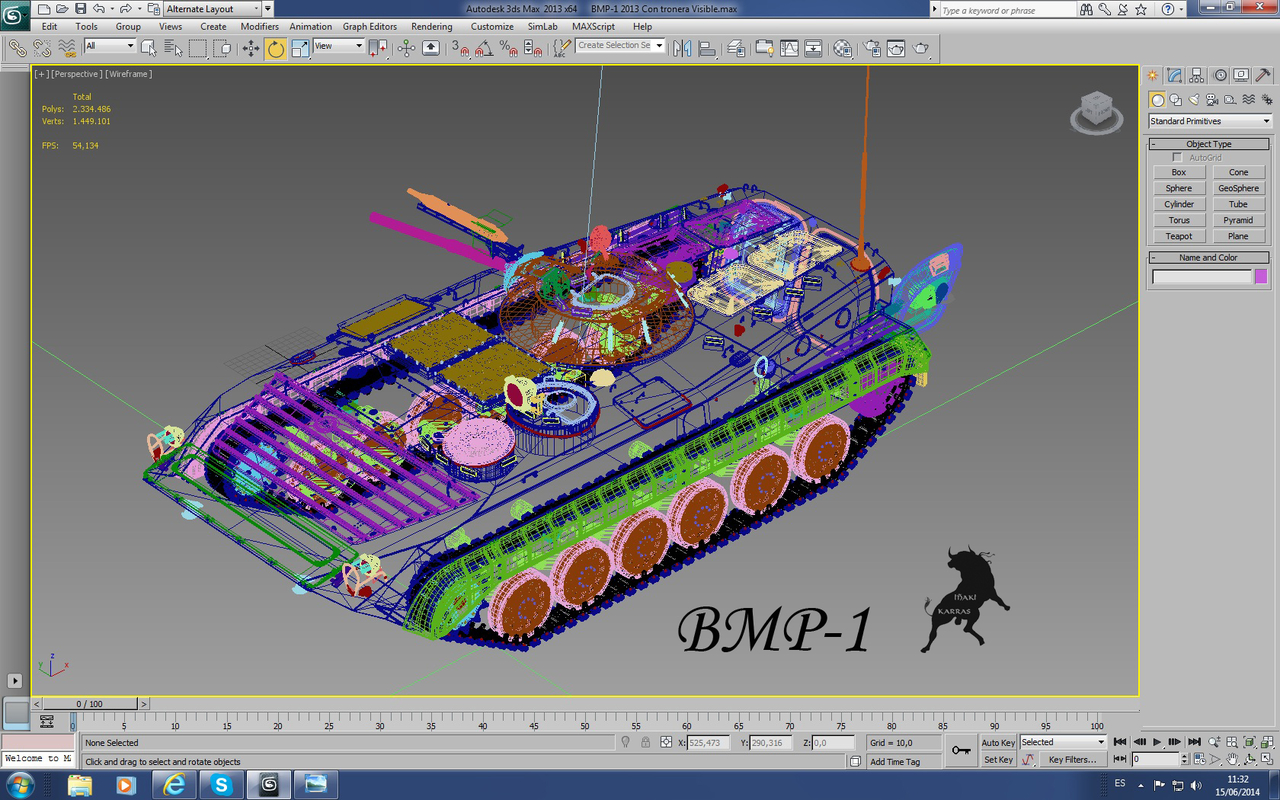
Task: Switch to the Modify panel hammer icon
Action: 1173,75
